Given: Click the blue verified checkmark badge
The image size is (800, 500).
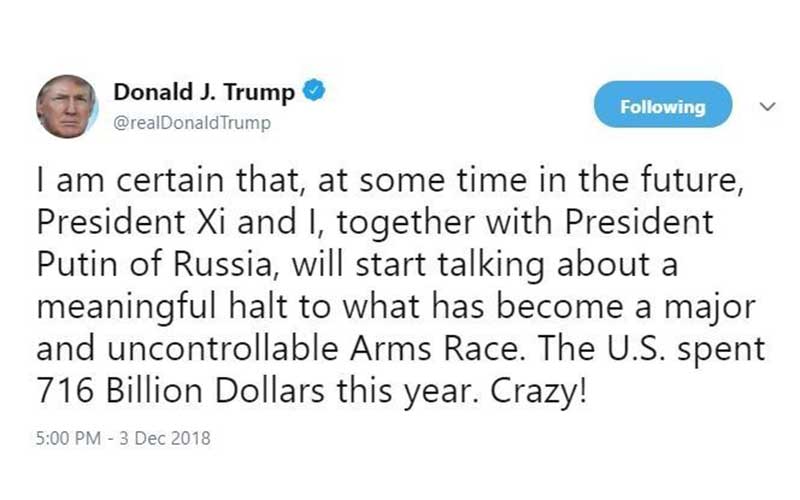Looking at the screenshot, I should coord(313,92).
